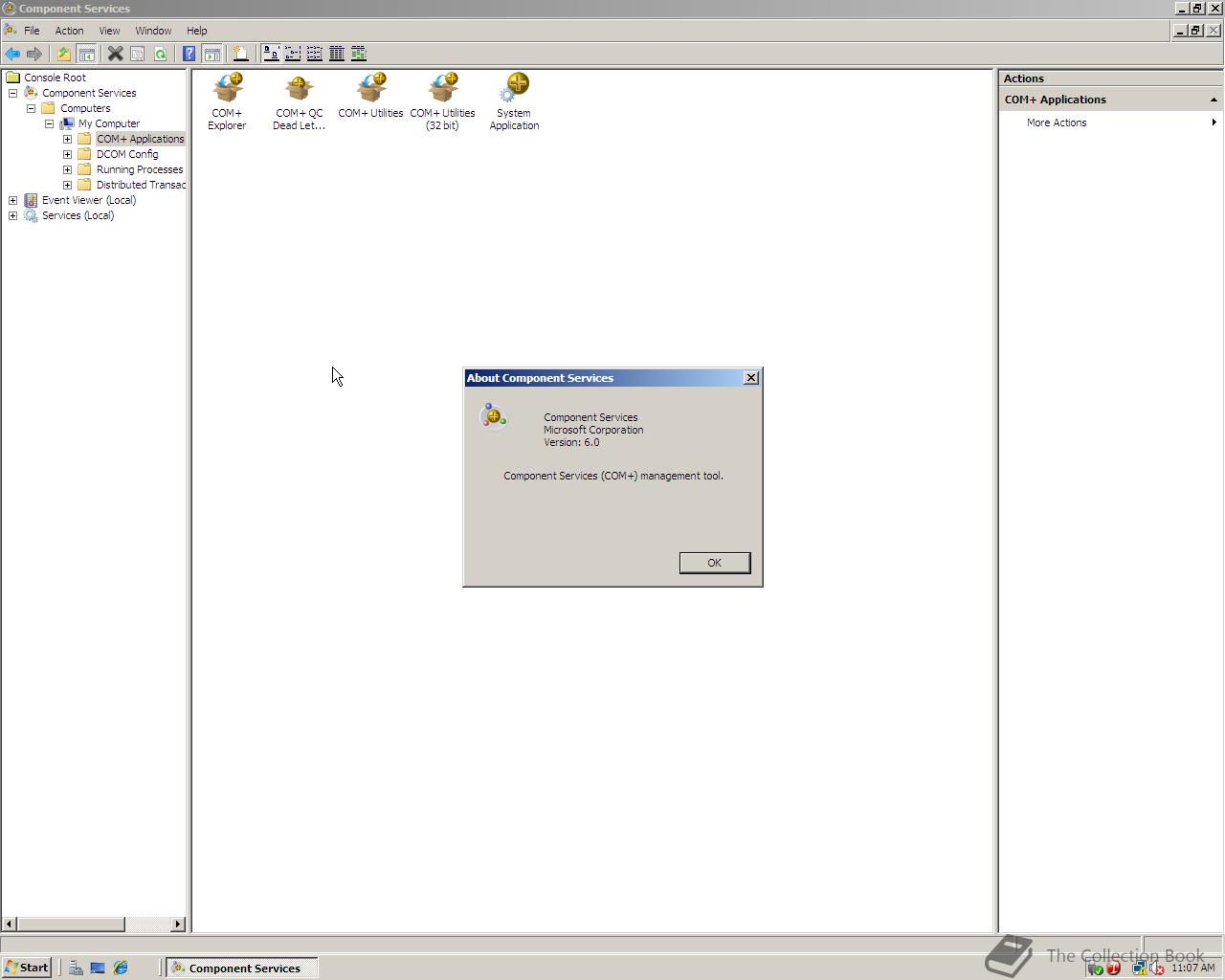Click the Server Manager quick launch icon
Screen dimensions: 1225x980
tap(75, 968)
